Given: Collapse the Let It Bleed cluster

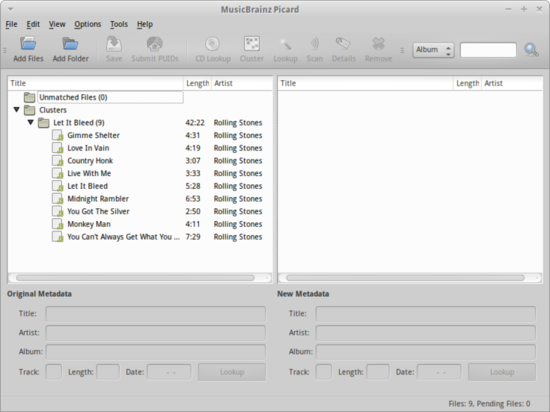Looking at the screenshot, I should click(31, 122).
